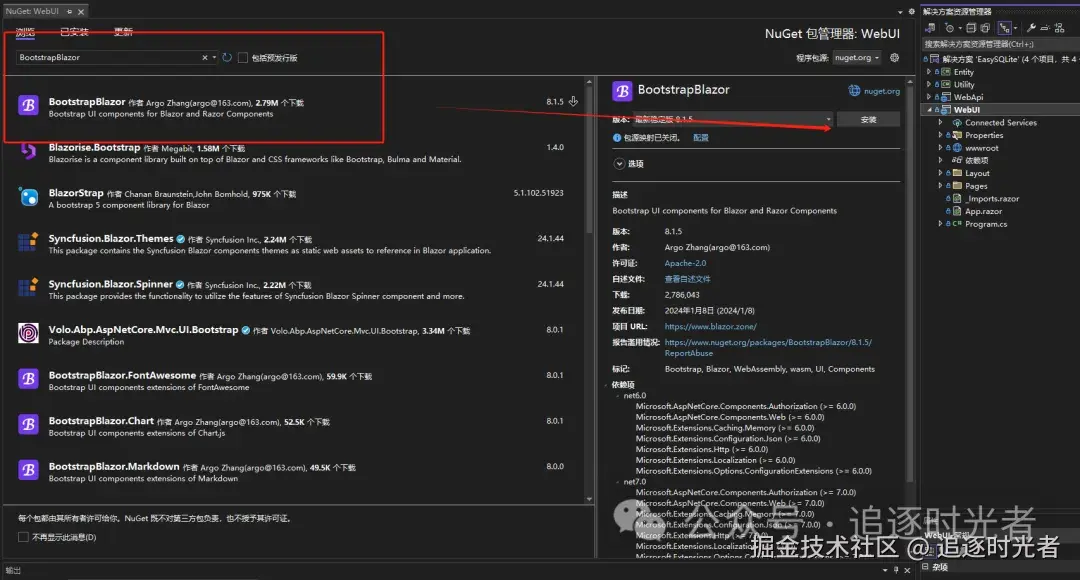Image resolution: width=1080 pixels, height=580 pixels.
Task: Expand the Utility project node
Action: pos(928,84)
